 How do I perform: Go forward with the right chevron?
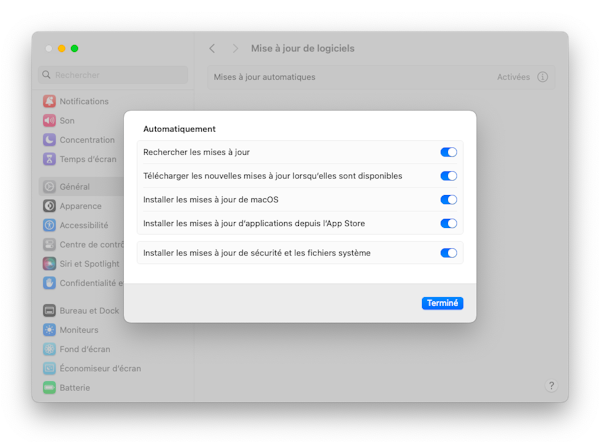point(235,48)
